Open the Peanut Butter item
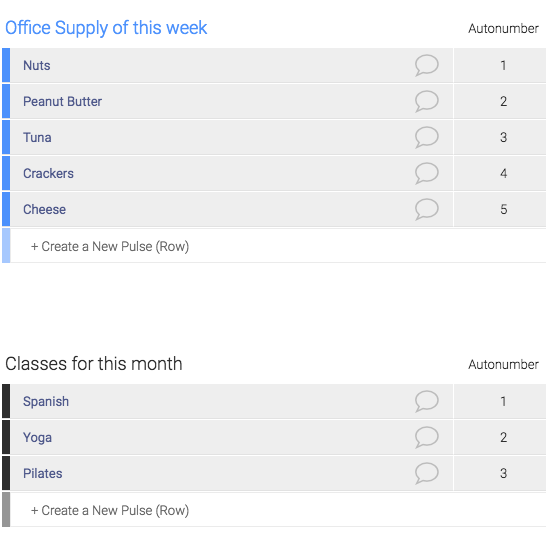 [x=62, y=101]
